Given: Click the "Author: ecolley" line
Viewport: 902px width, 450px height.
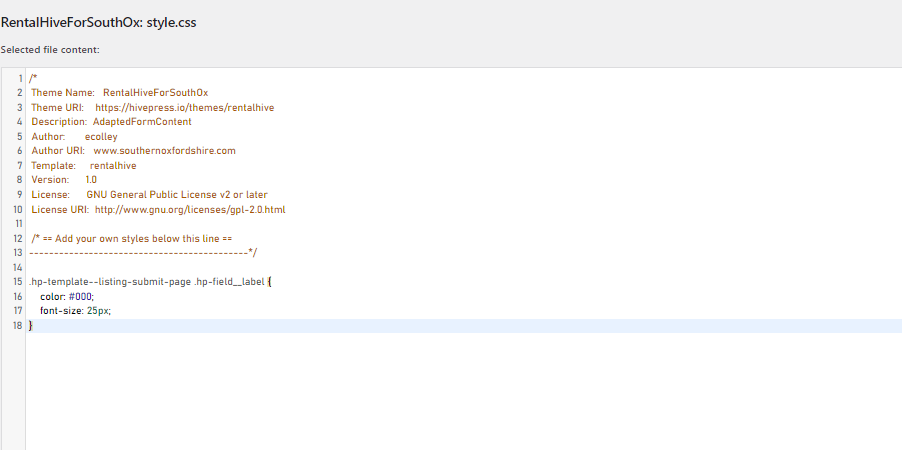Looking at the screenshot, I should [74, 137].
